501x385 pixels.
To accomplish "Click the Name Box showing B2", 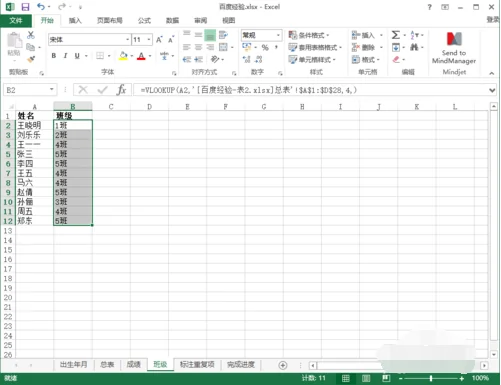I will (30, 90).
